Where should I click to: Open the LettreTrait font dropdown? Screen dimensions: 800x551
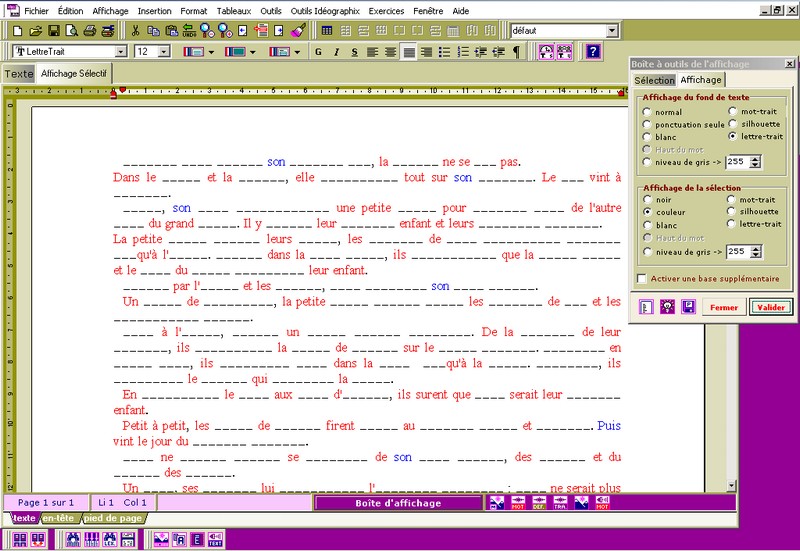[121, 51]
